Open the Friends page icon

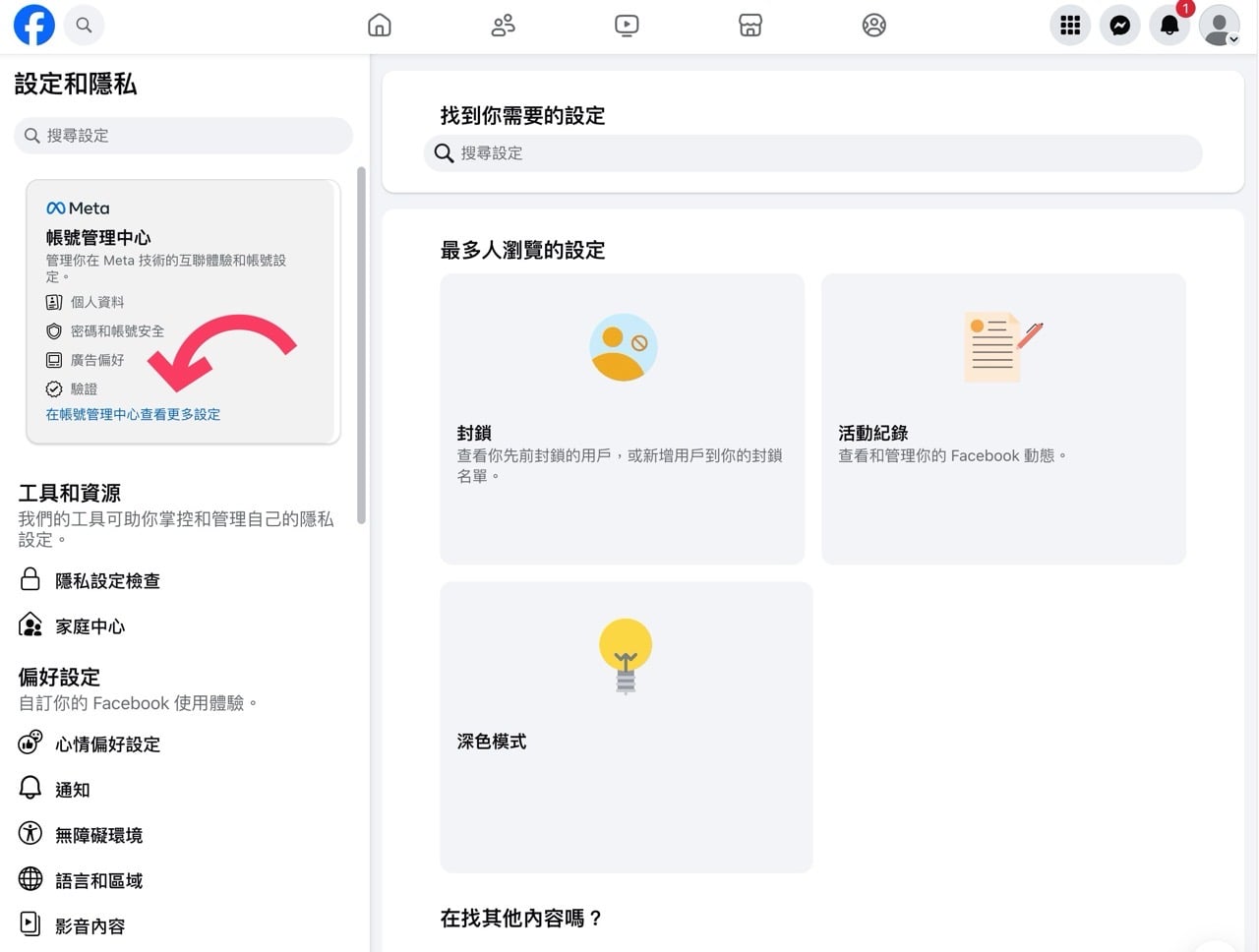503,26
